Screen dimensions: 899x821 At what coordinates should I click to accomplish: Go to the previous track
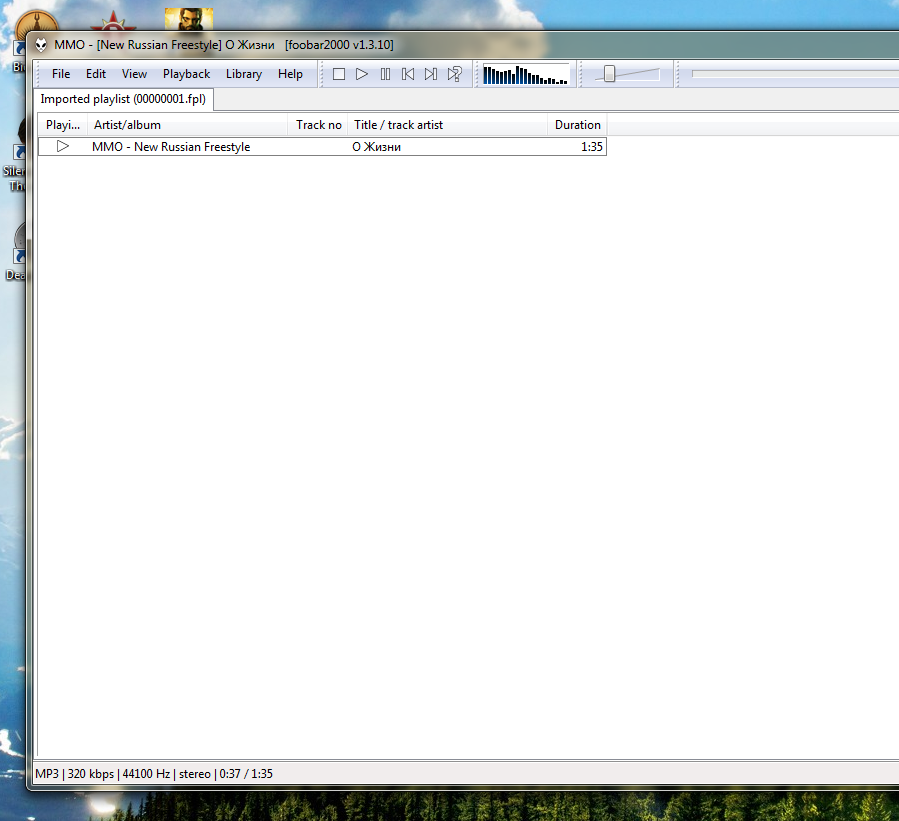(x=408, y=74)
